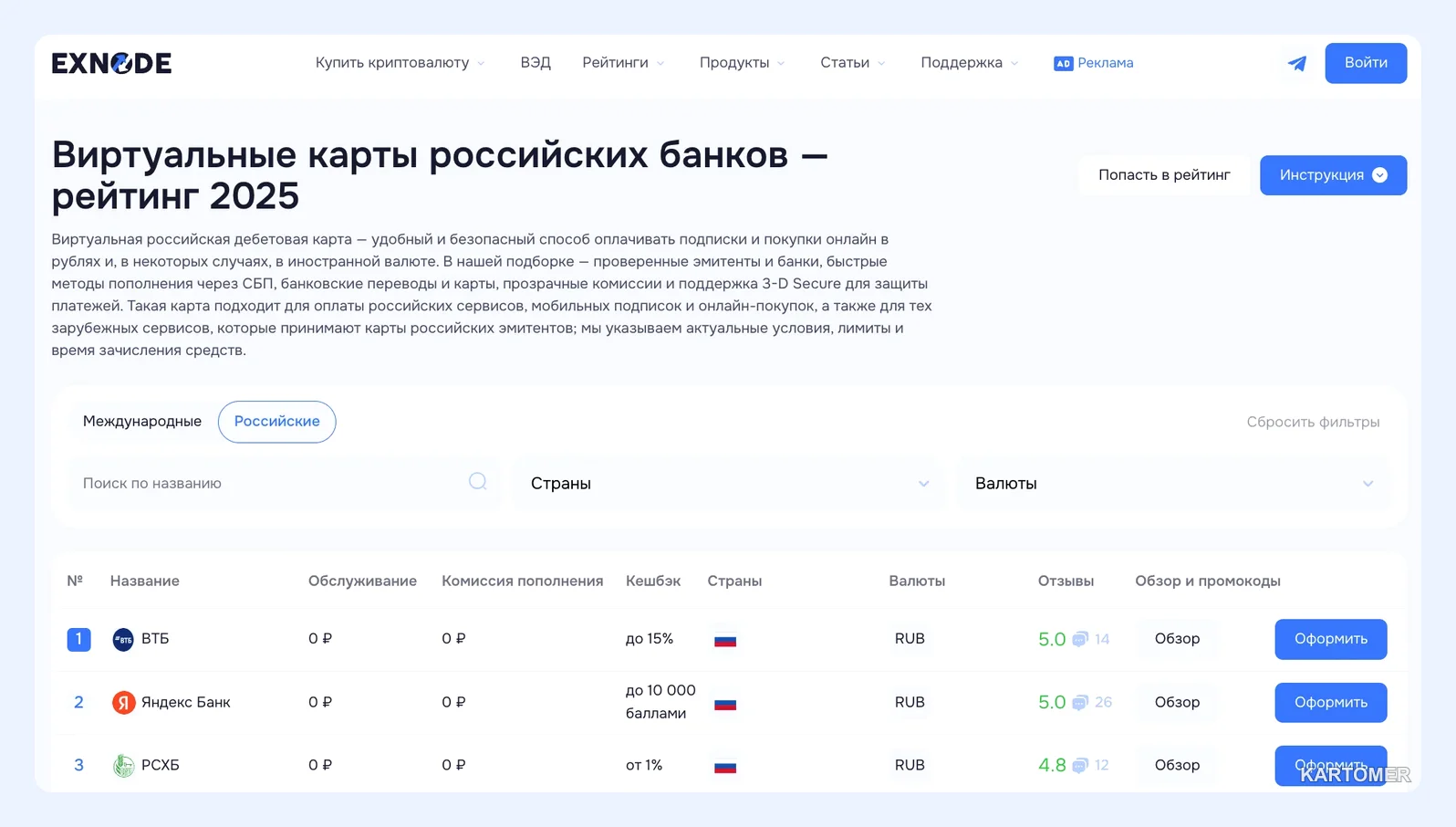Open the ВЭД menu item

pos(536,63)
